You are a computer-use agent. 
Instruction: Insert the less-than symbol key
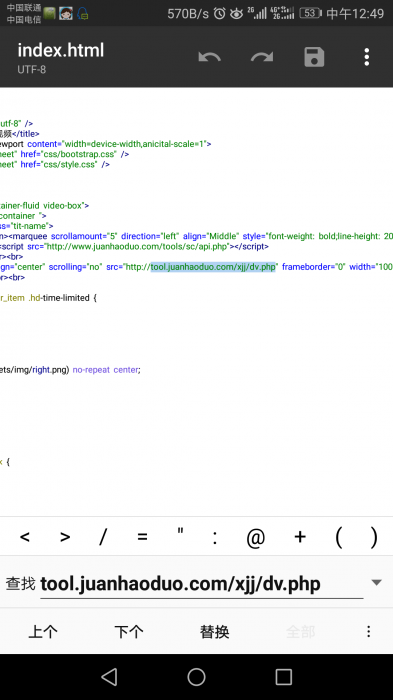click(25, 537)
